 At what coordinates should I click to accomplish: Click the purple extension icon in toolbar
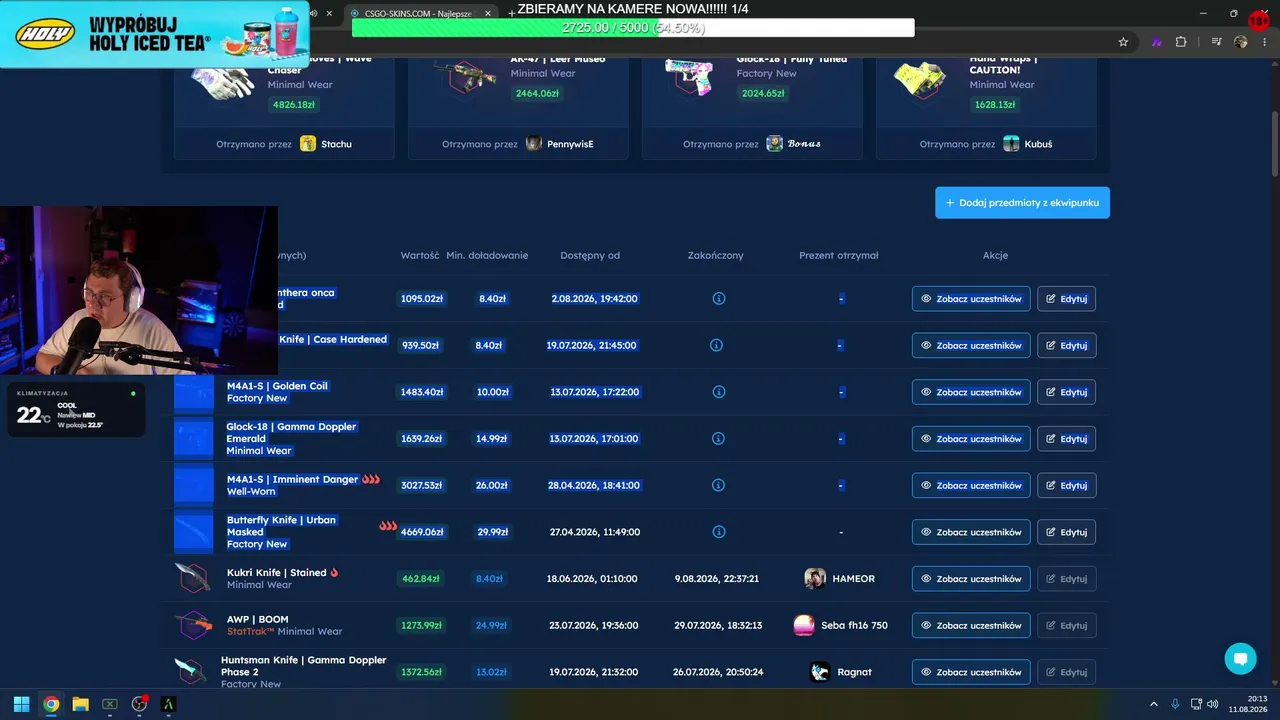1157,42
